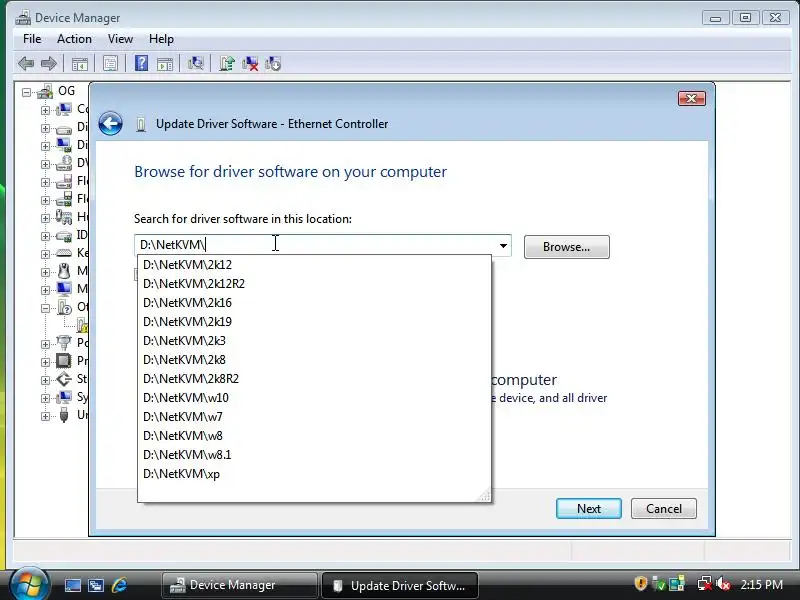Click the Forward arrow in Device Manager toolbar

(x=48, y=64)
